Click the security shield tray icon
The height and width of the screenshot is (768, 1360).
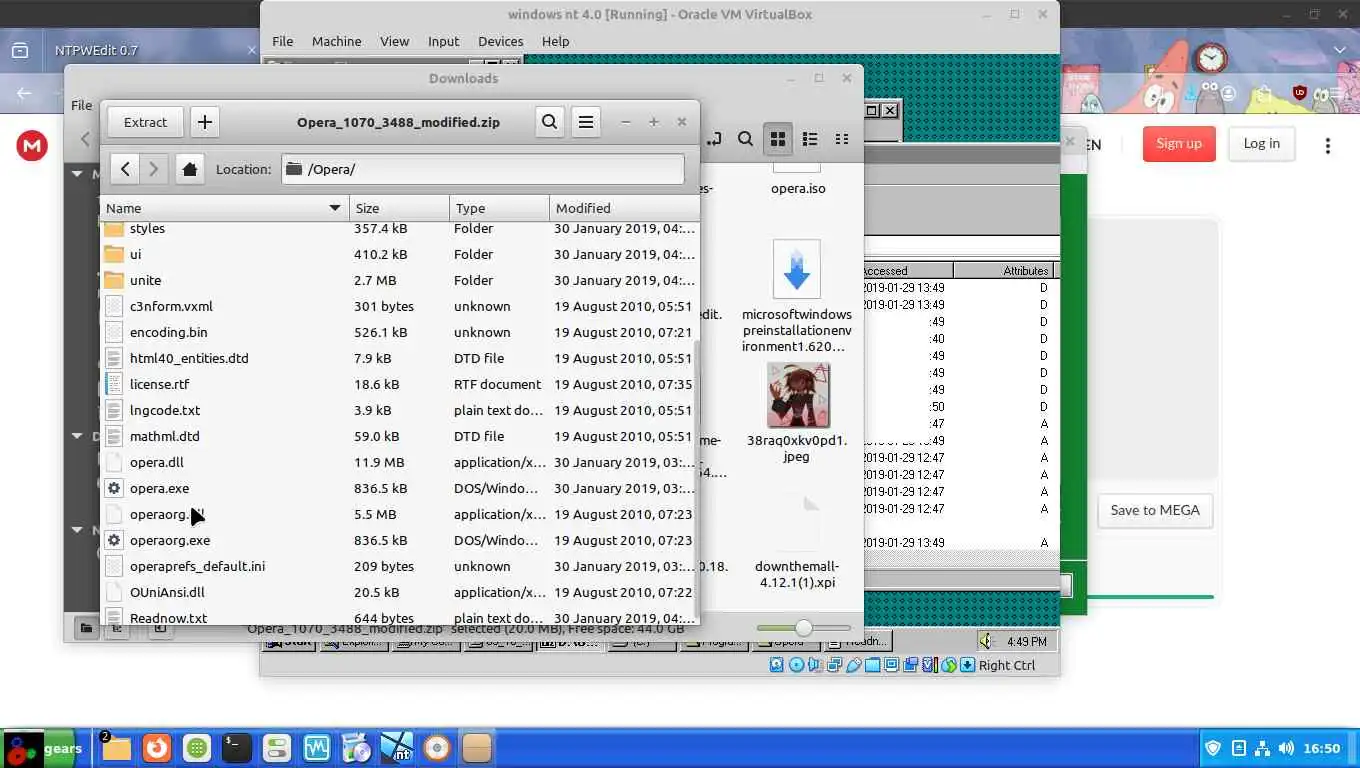click(x=1213, y=748)
